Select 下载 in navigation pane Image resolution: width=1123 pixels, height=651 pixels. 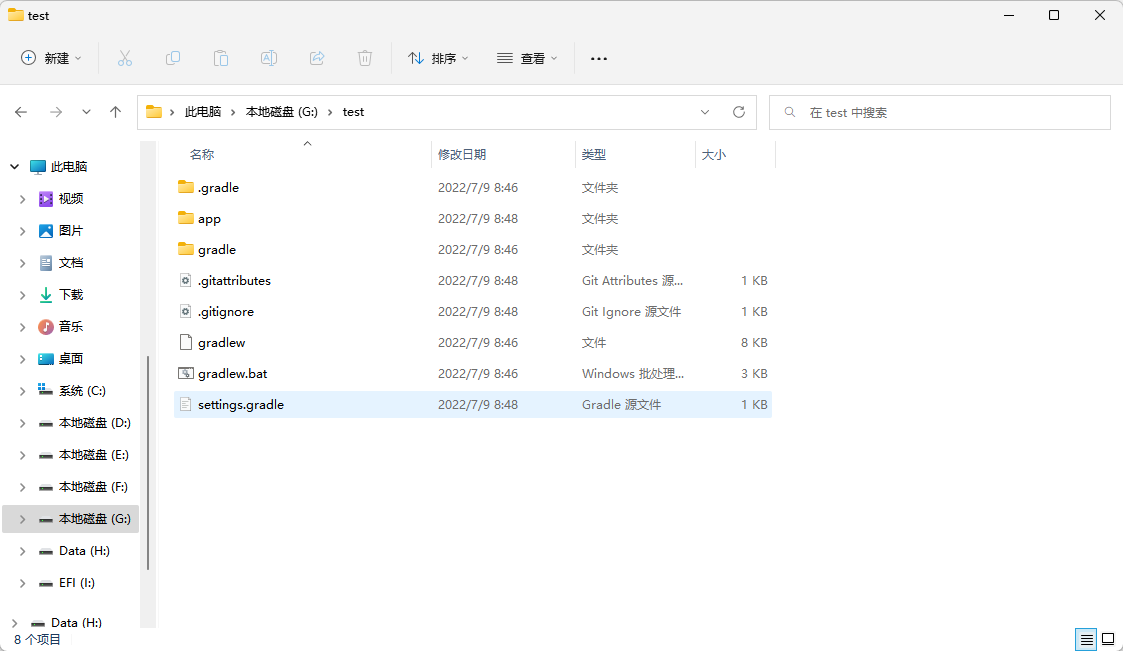click(x=70, y=294)
